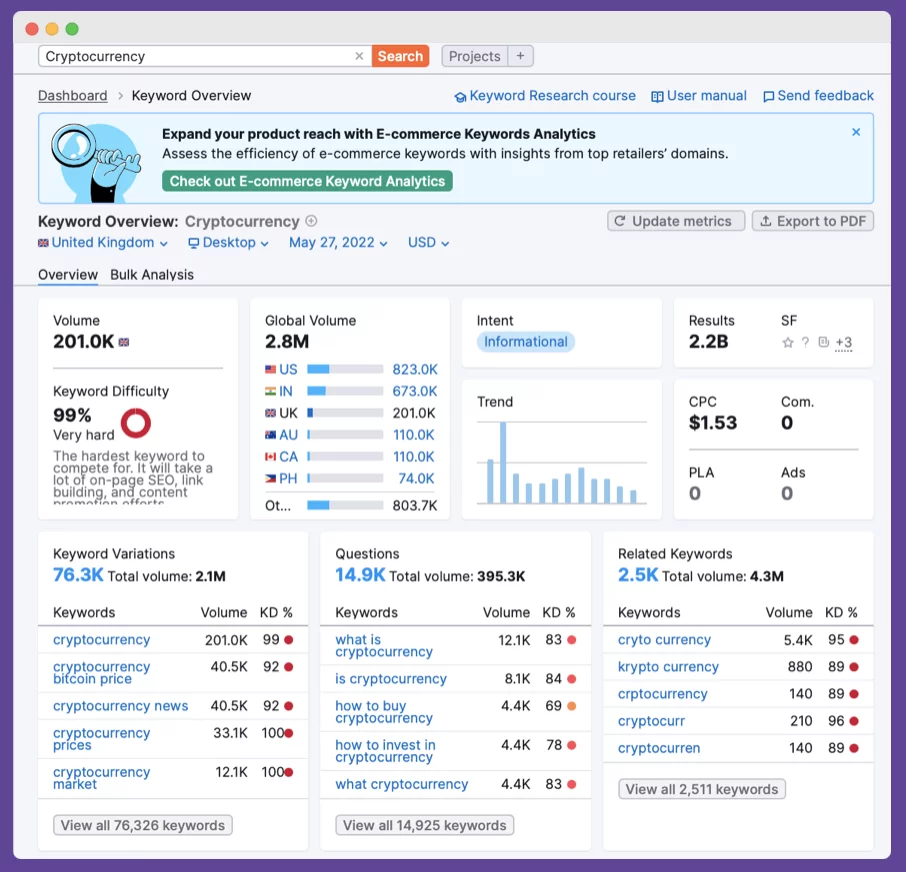Open the cryptocurrency bitcoin price keyword link
The image size is (906, 872).
(x=100, y=673)
